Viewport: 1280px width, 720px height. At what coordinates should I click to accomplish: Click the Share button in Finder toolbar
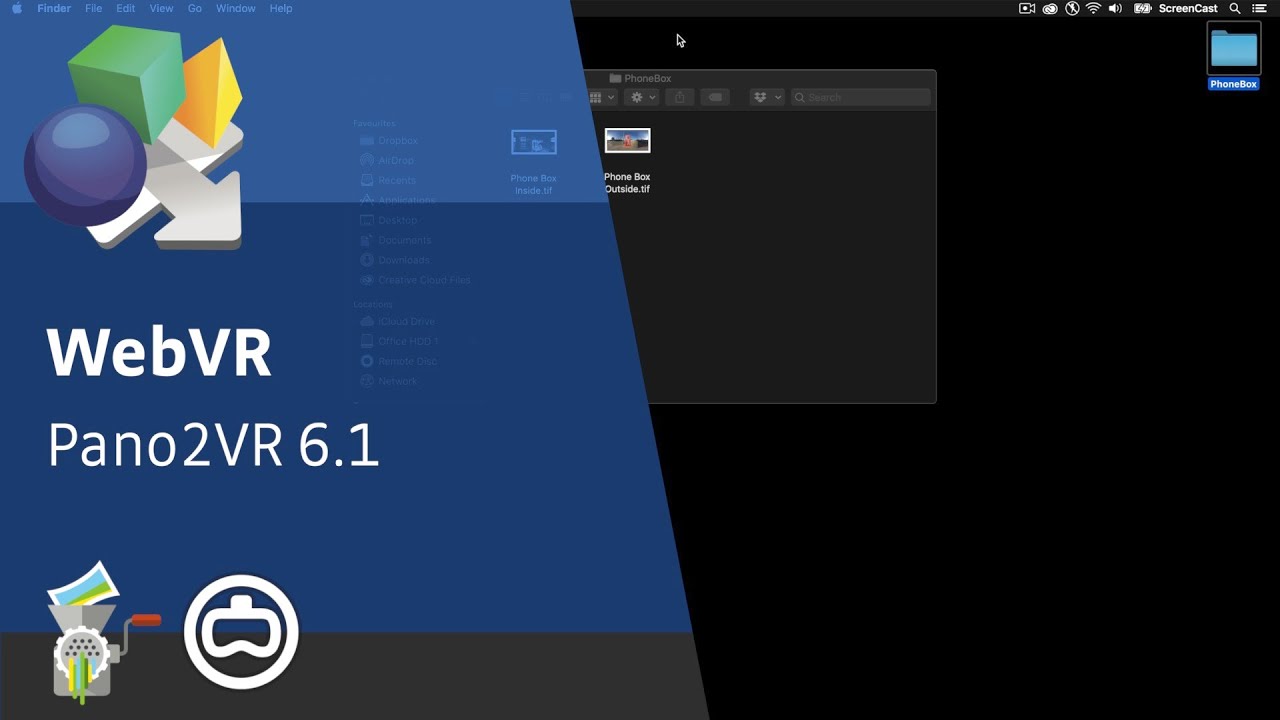click(680, 97)
